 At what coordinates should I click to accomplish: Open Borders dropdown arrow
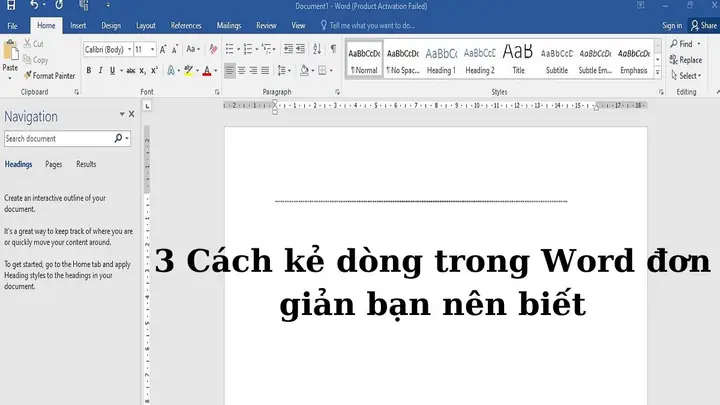point(331,71)
